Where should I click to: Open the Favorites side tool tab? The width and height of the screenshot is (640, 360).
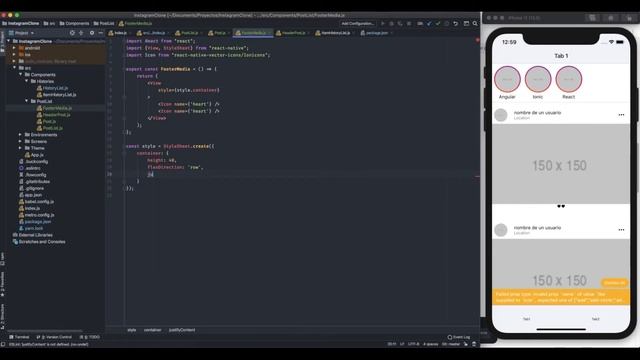click(2, 283)
